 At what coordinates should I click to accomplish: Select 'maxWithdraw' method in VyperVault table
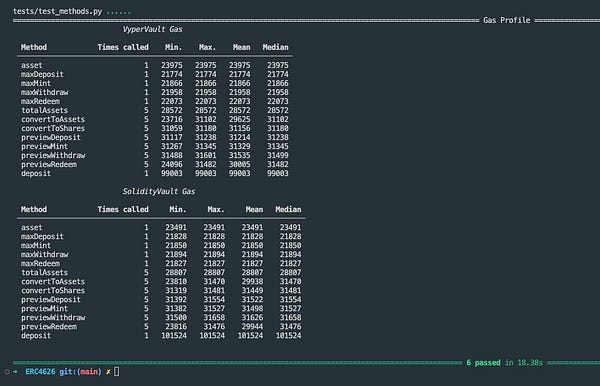click(x=45, y=92)
